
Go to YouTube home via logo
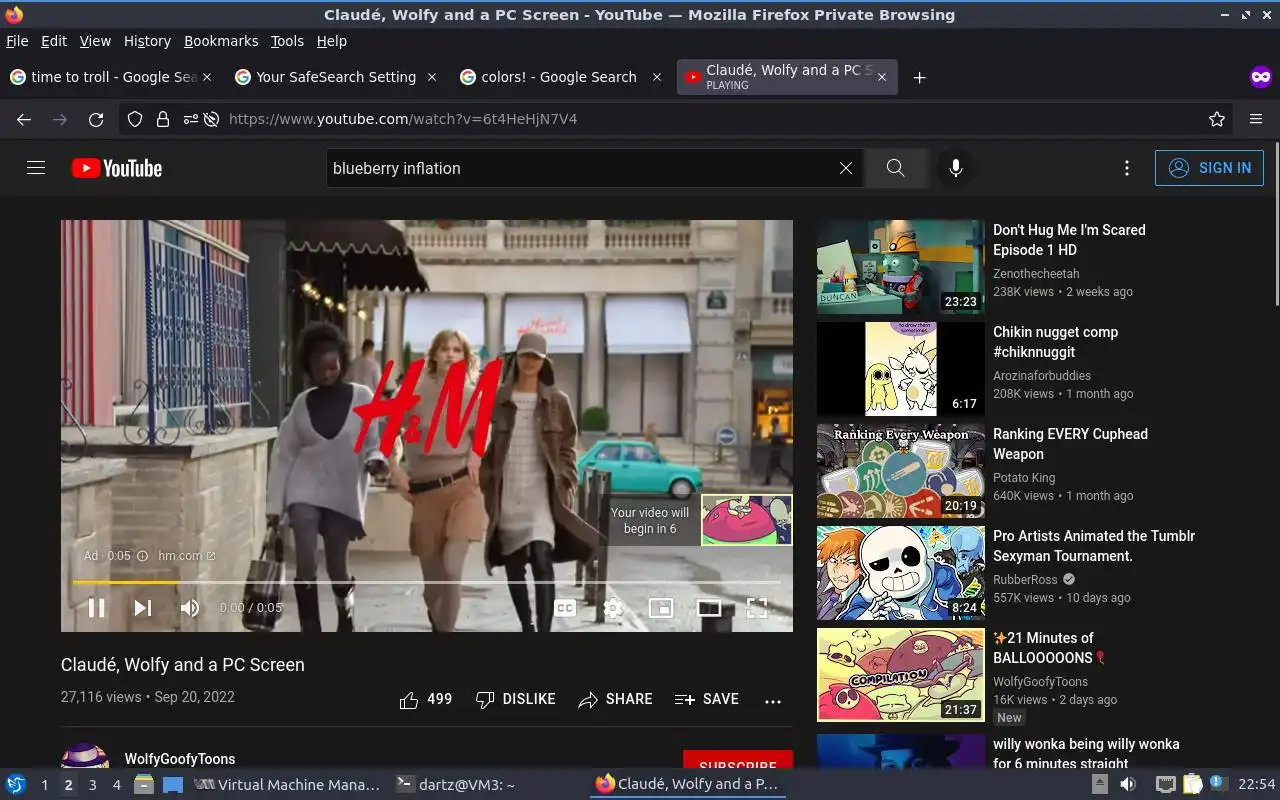(117, 168)
